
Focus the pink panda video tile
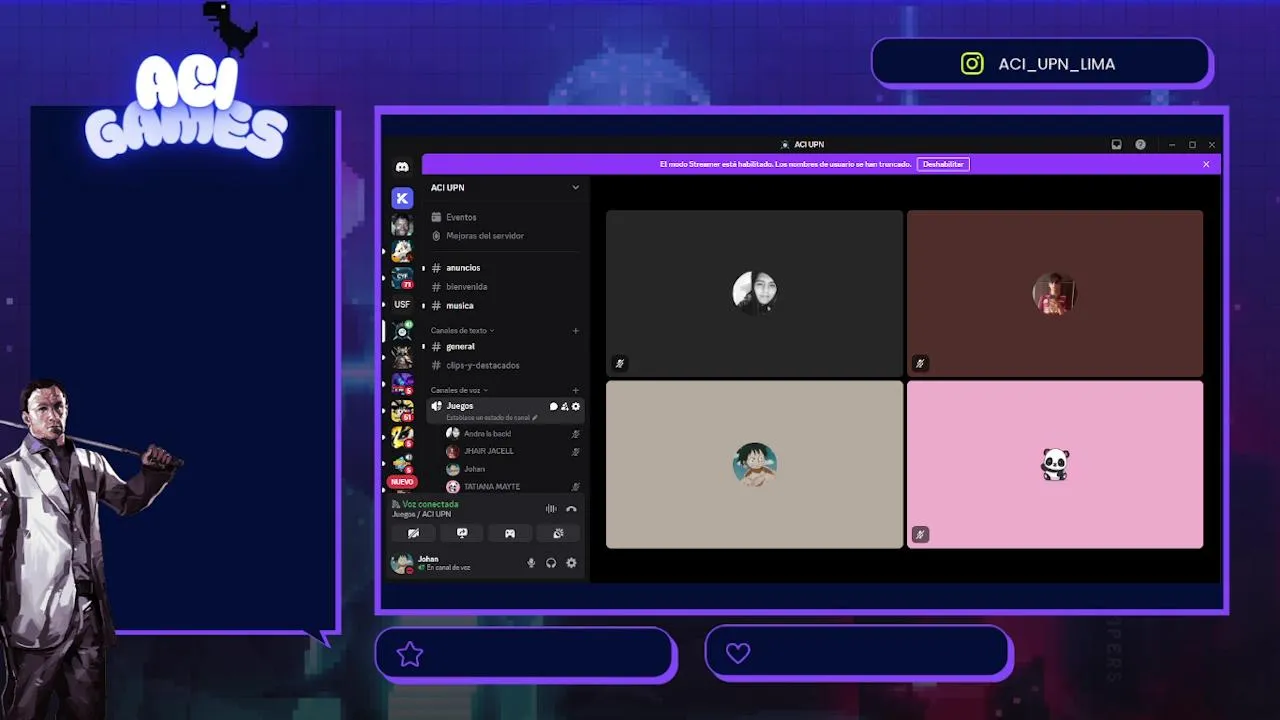click(1055, 464)
